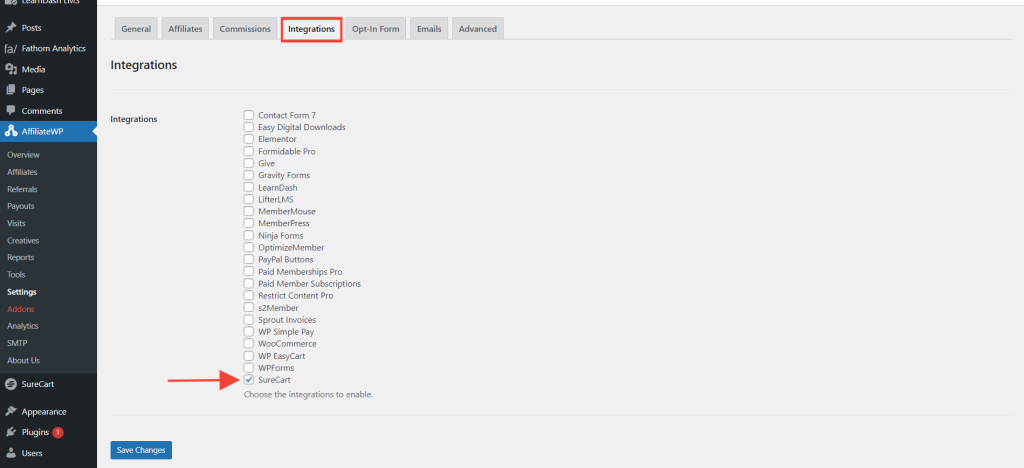This screenshot has height=468, width=1024.
Task: Enable the PayPal Buttons integration
Action: tap(249, 260)
